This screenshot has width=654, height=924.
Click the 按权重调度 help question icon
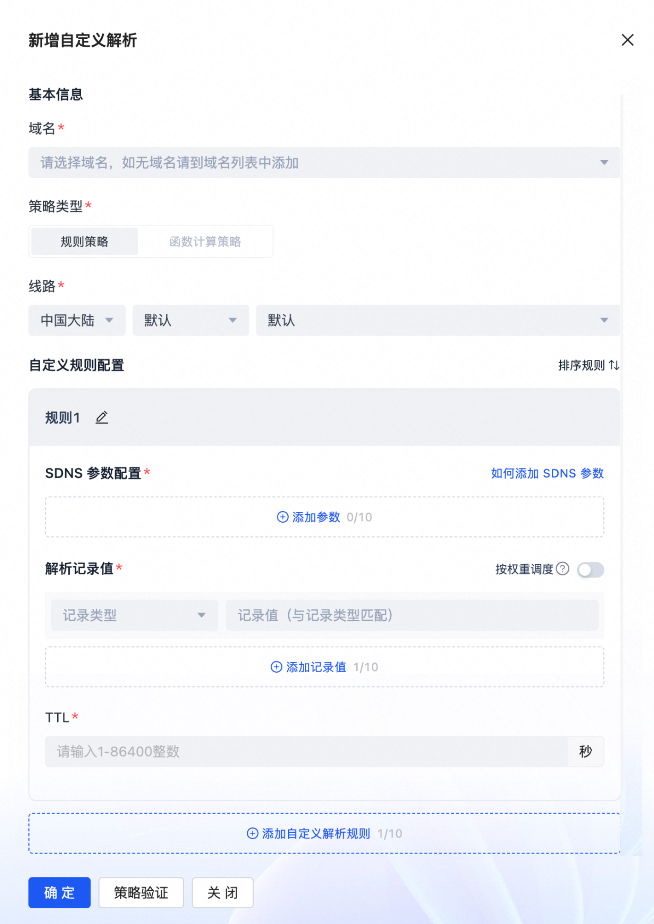[563, 569]
